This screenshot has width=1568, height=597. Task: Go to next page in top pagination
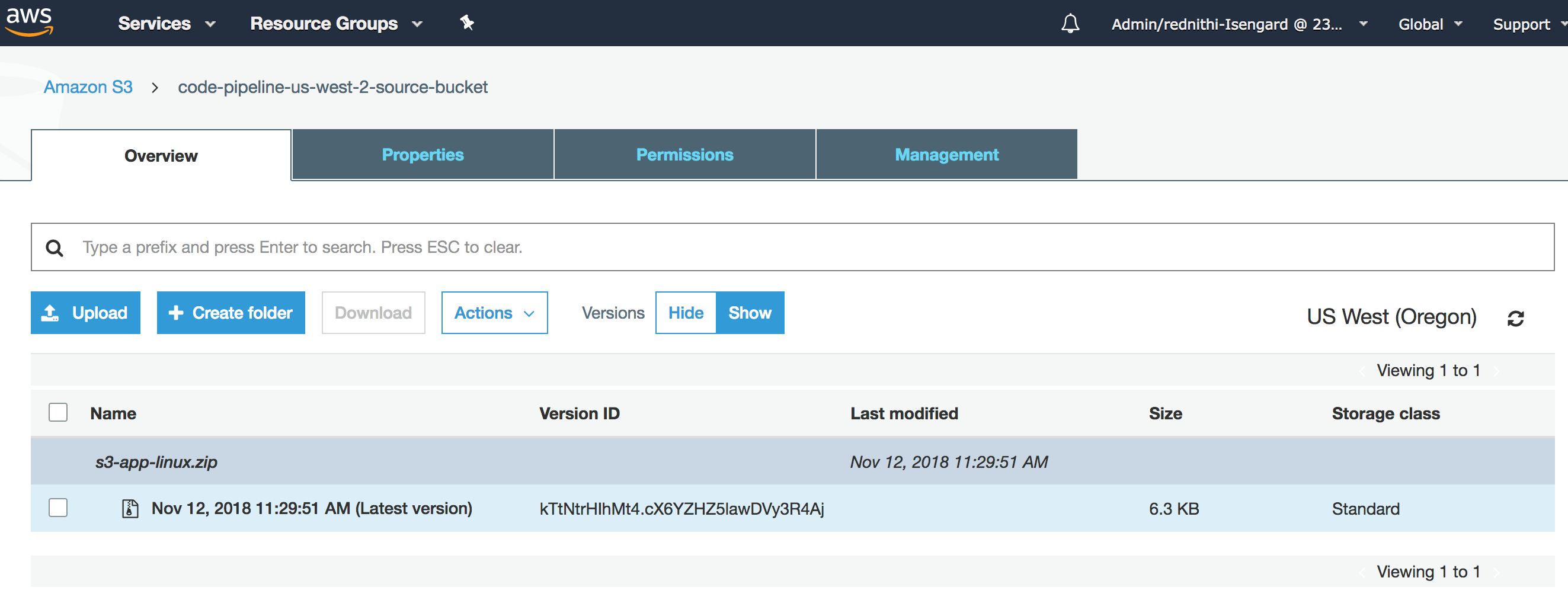click(1496, 371)
